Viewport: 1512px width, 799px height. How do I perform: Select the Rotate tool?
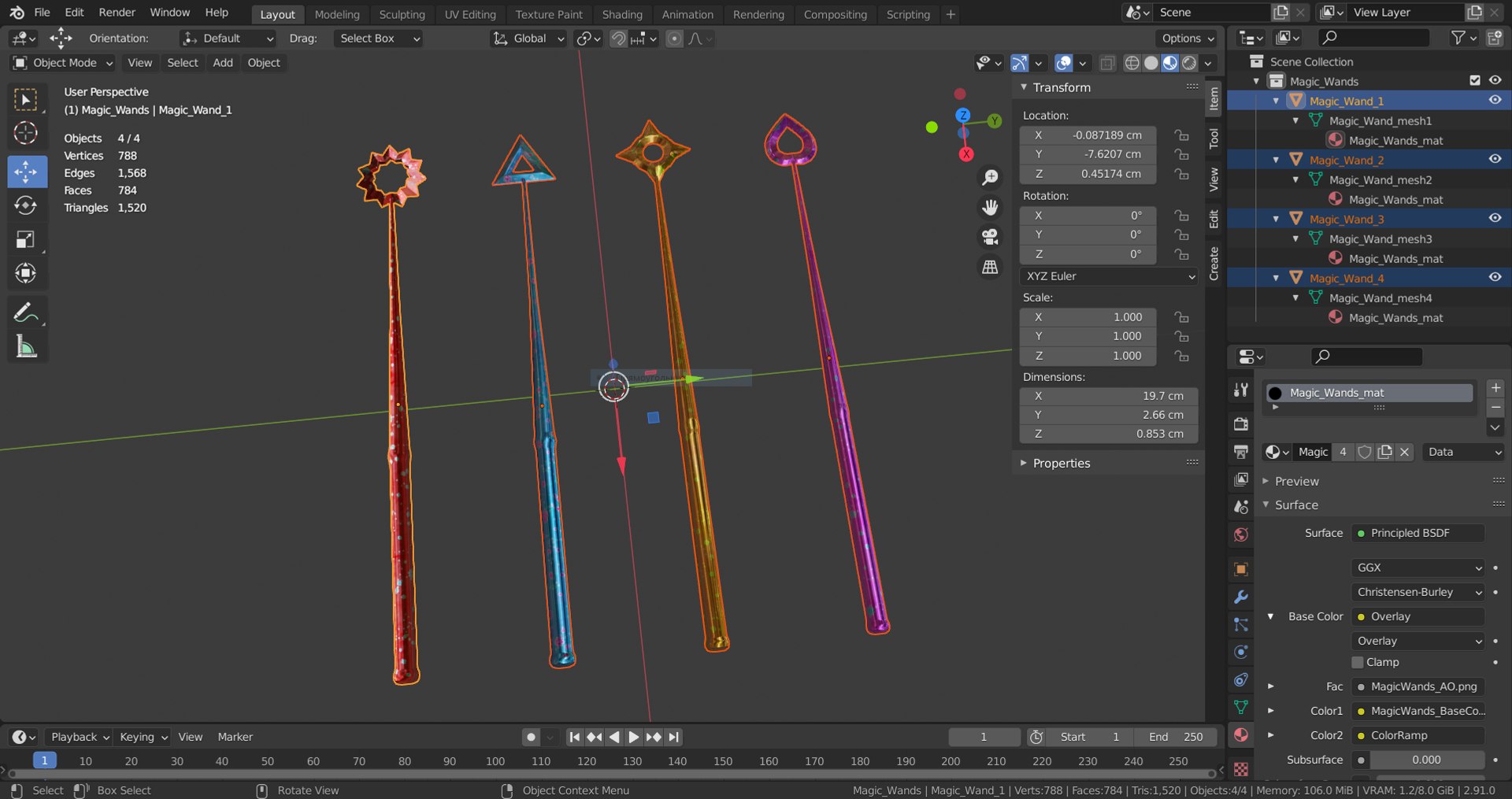point(26,205)
